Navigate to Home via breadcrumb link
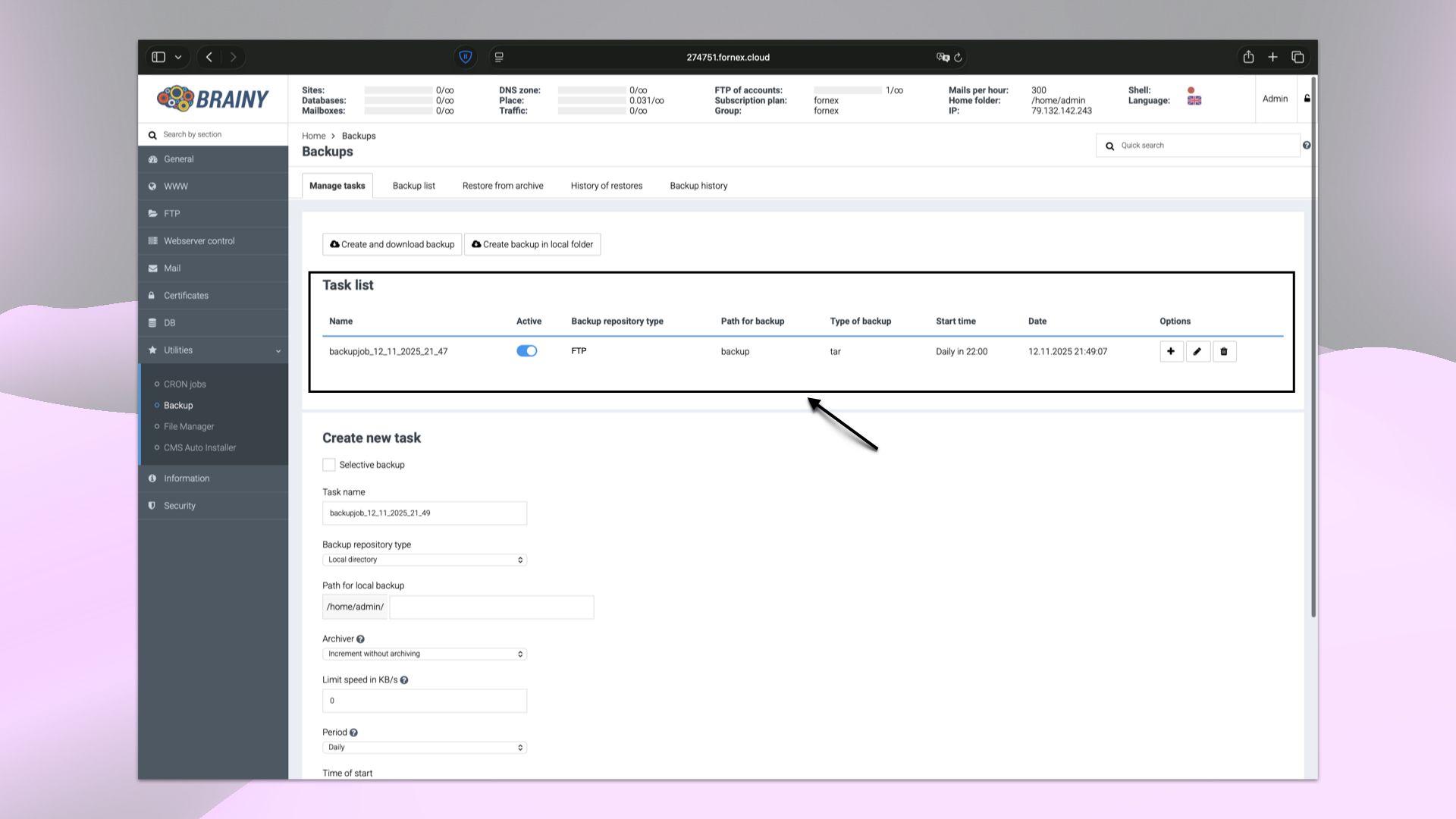The image size is (1456, 819). pyautogui.click(x=313, y=136)
